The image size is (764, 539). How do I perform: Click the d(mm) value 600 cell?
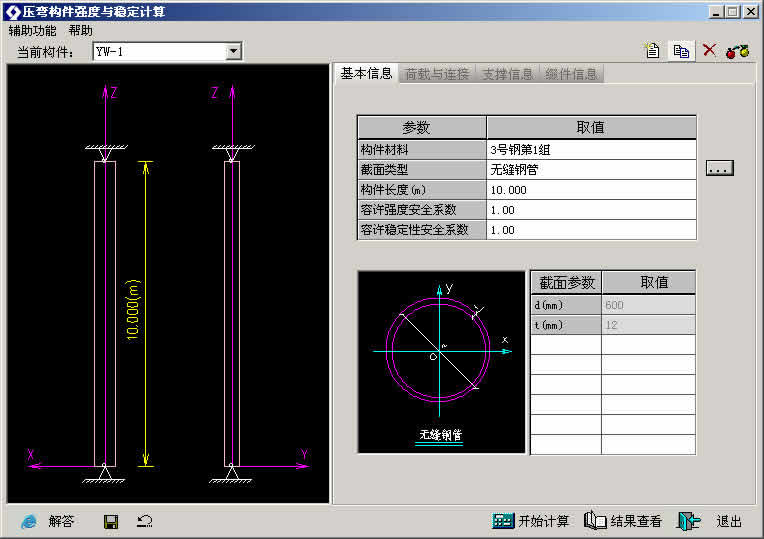(x=649, y=305)
